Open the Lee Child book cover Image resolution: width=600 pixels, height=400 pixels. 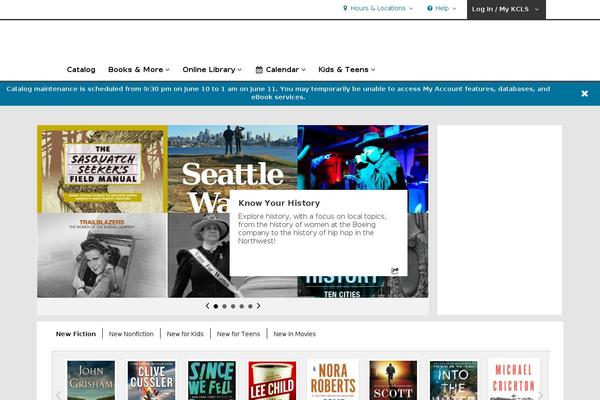272,380
